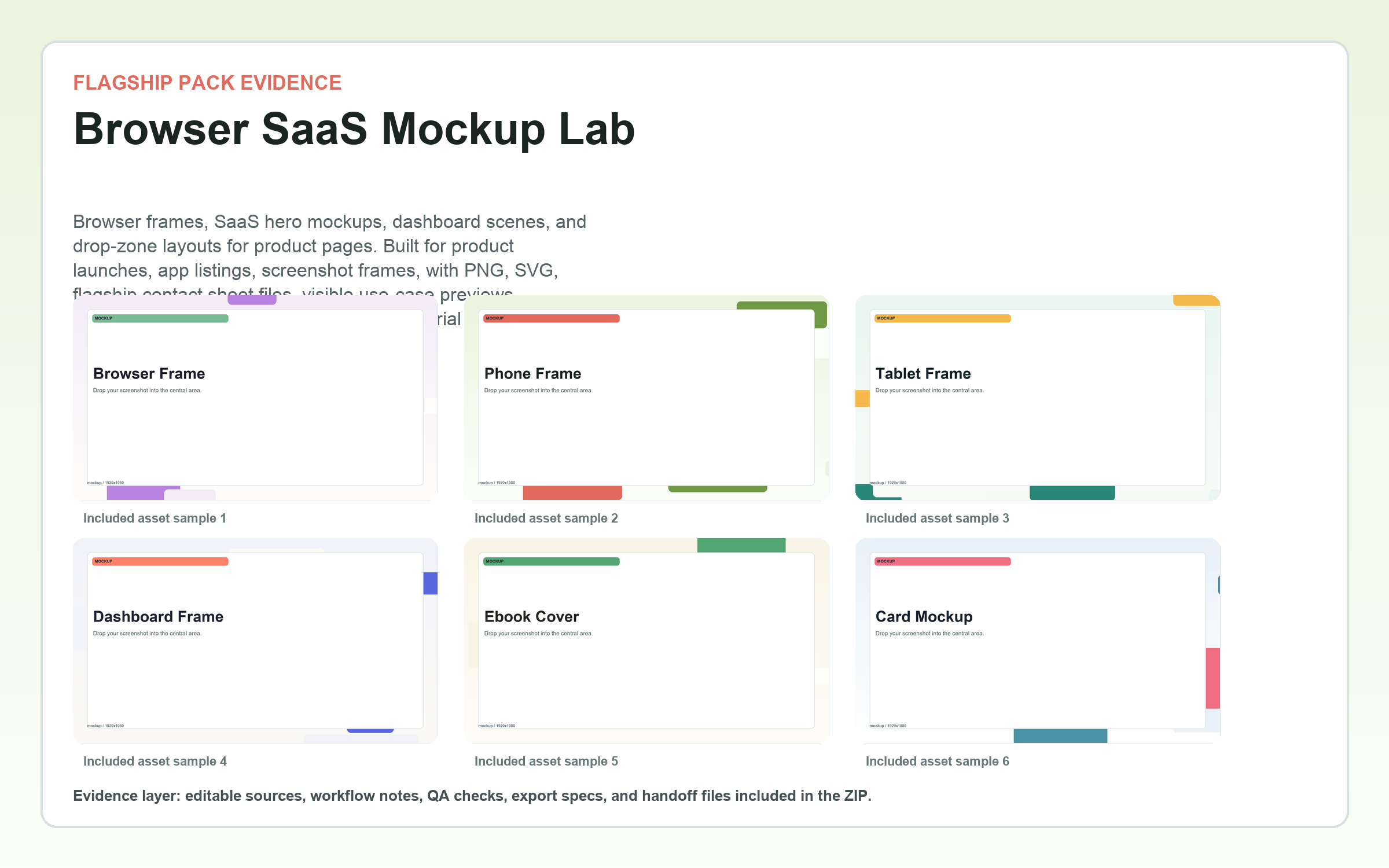Click 'mockup / 1920x1080' label in Card Mockup
The image size is (1389, 868).
888,726
